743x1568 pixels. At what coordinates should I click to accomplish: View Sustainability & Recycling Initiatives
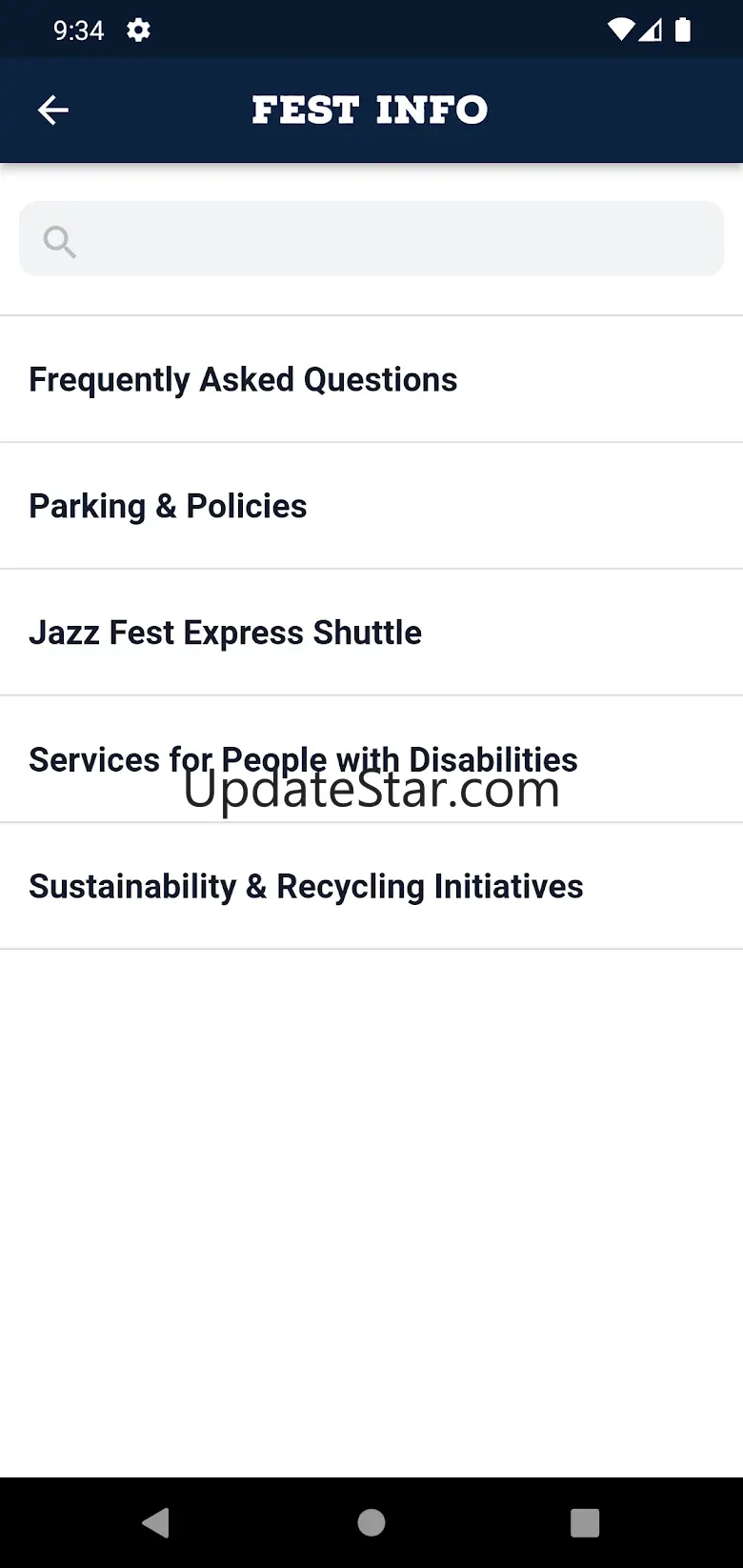pos(371,886)
